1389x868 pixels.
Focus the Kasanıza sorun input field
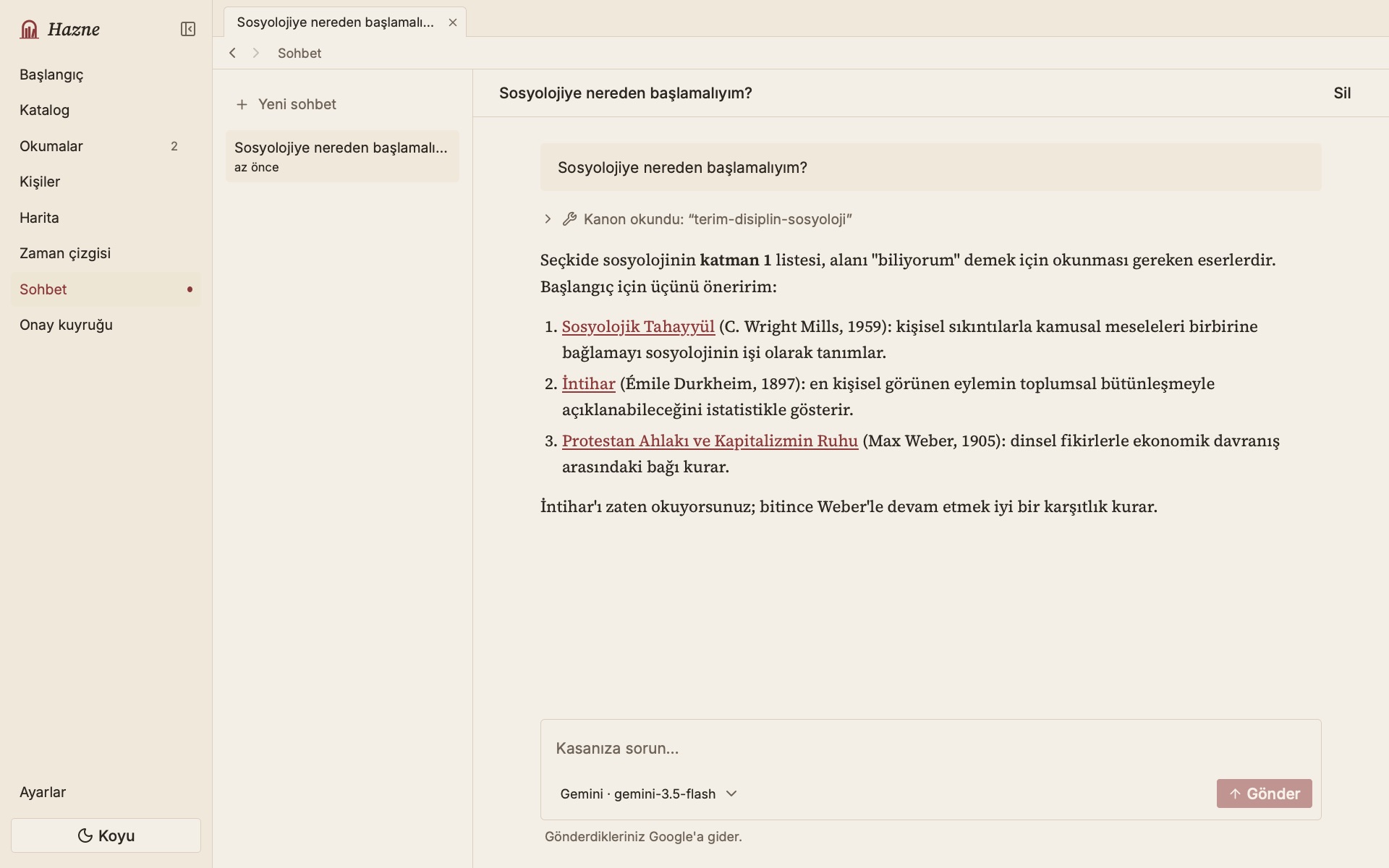pos(930,748)
